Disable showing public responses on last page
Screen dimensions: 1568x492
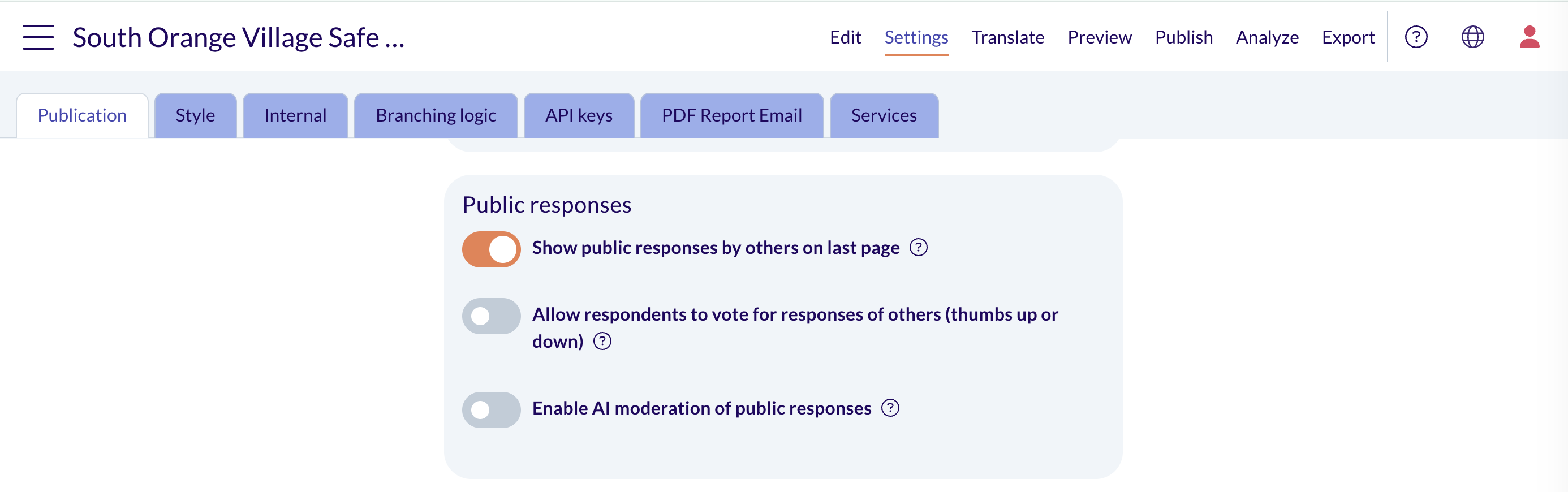click(x=491, y=249)
